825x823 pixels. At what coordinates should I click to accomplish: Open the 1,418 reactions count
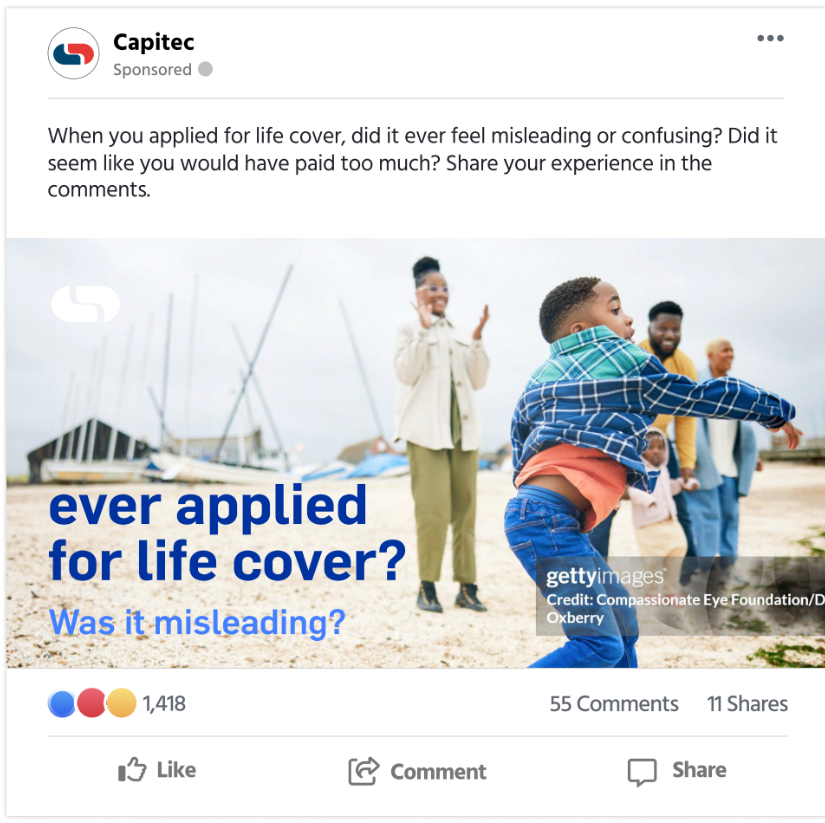[164, 704]
